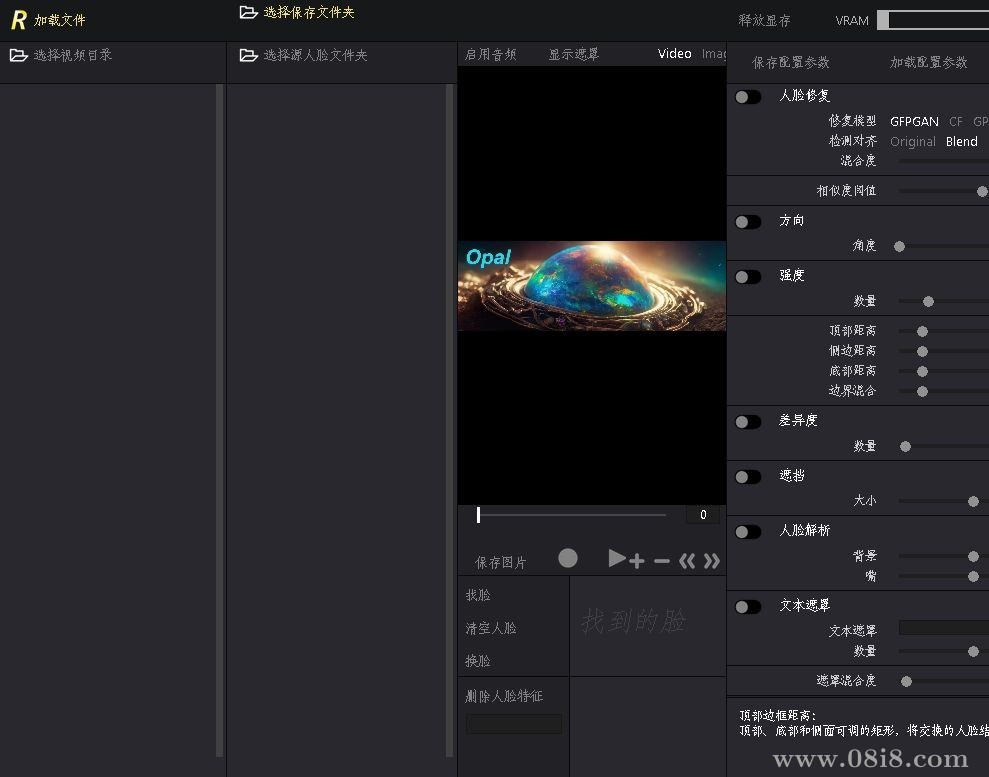
Task: Open the 选择源人脸文件夹 folder icon
Action: [249, 56]
